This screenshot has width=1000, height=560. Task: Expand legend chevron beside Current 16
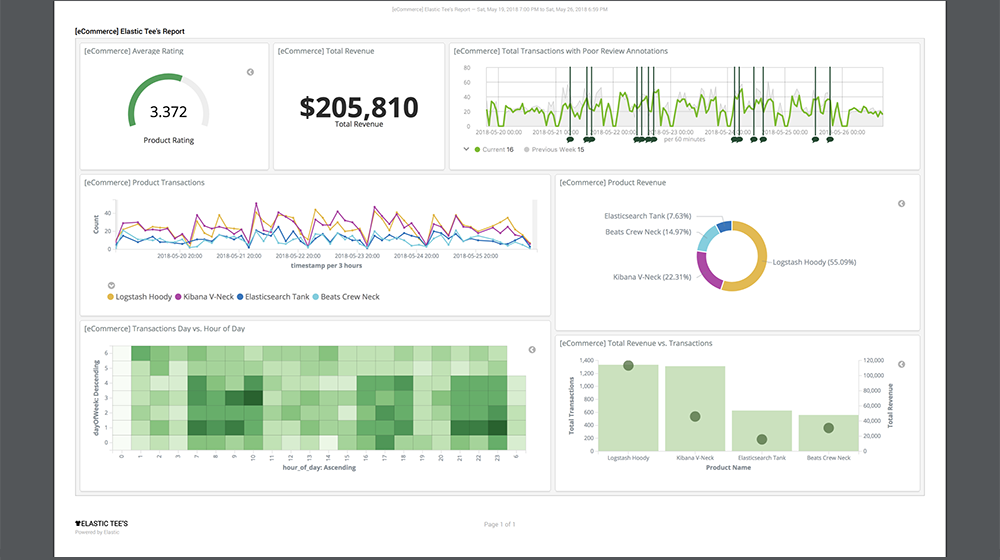tap(466, 149)
